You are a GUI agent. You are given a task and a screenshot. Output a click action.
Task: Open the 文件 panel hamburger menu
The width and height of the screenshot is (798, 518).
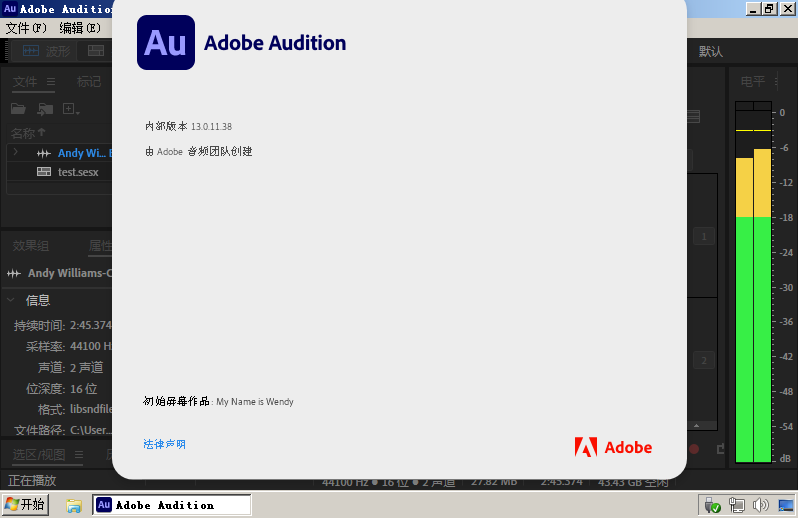(51, 81)
